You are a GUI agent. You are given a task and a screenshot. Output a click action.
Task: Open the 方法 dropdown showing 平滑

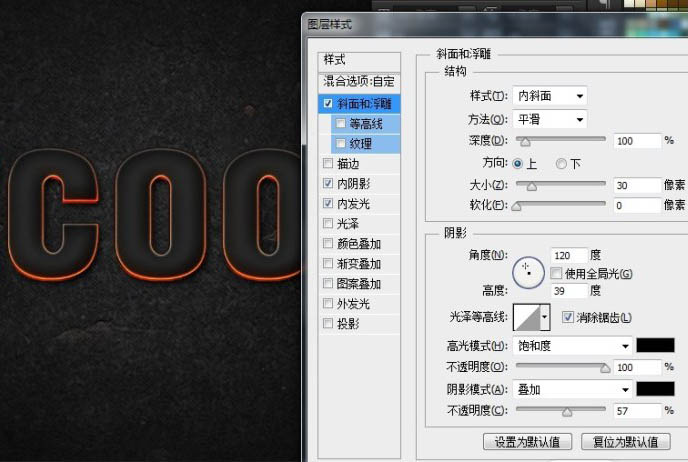[550, 119]
